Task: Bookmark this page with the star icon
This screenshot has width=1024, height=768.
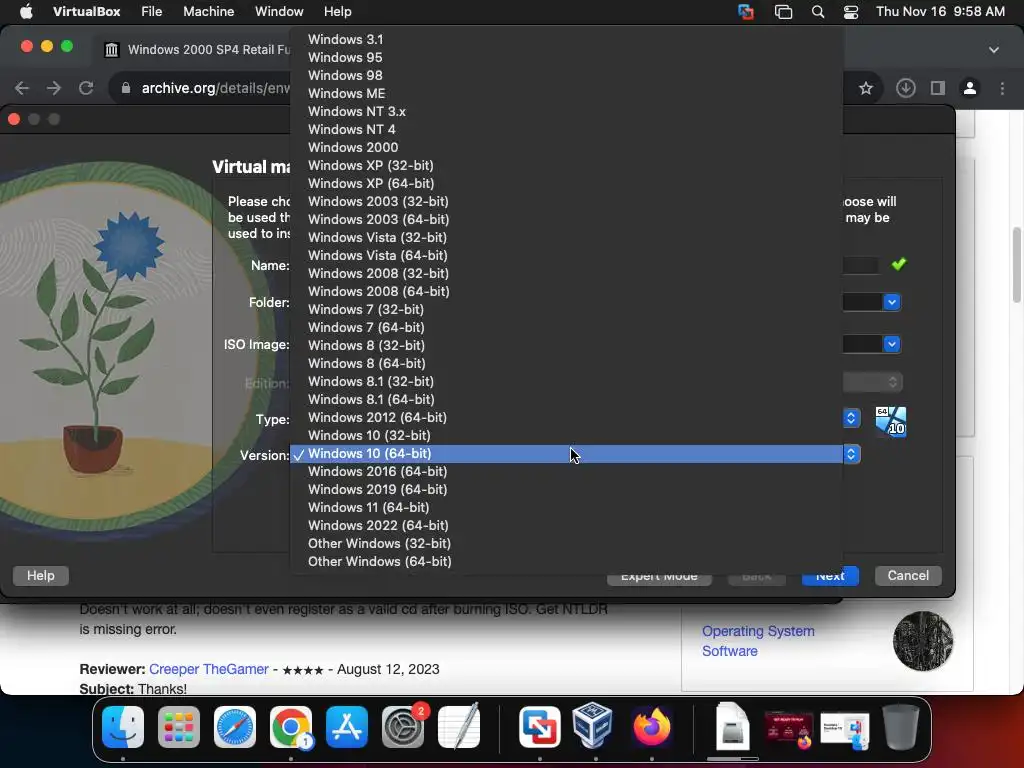Action: tap(866, 88)
